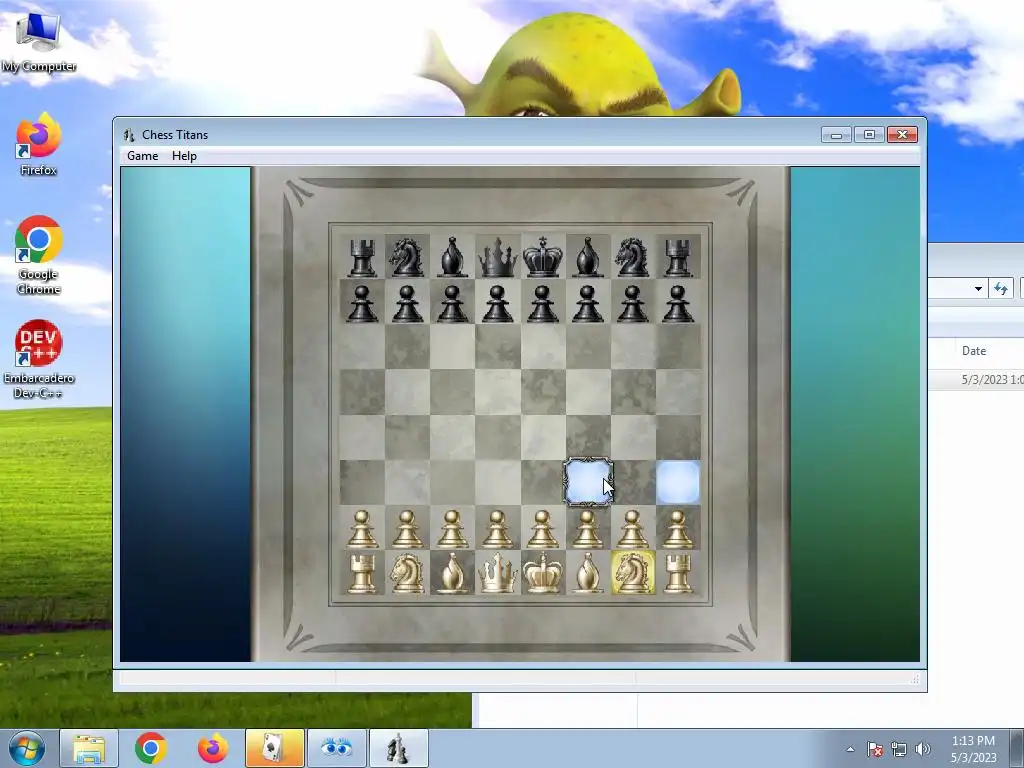Image resolution: width=1024 pixels, height=768 pixels.
Task: Select the white king
Action: tap(543, 573)
